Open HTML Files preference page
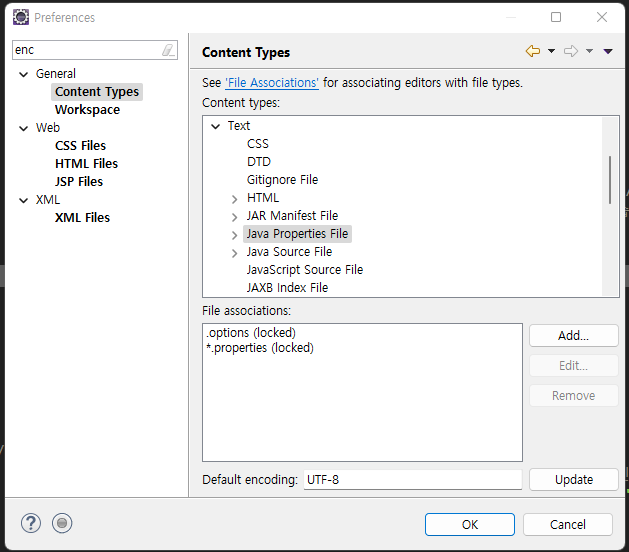 click(x=86, y=164)
